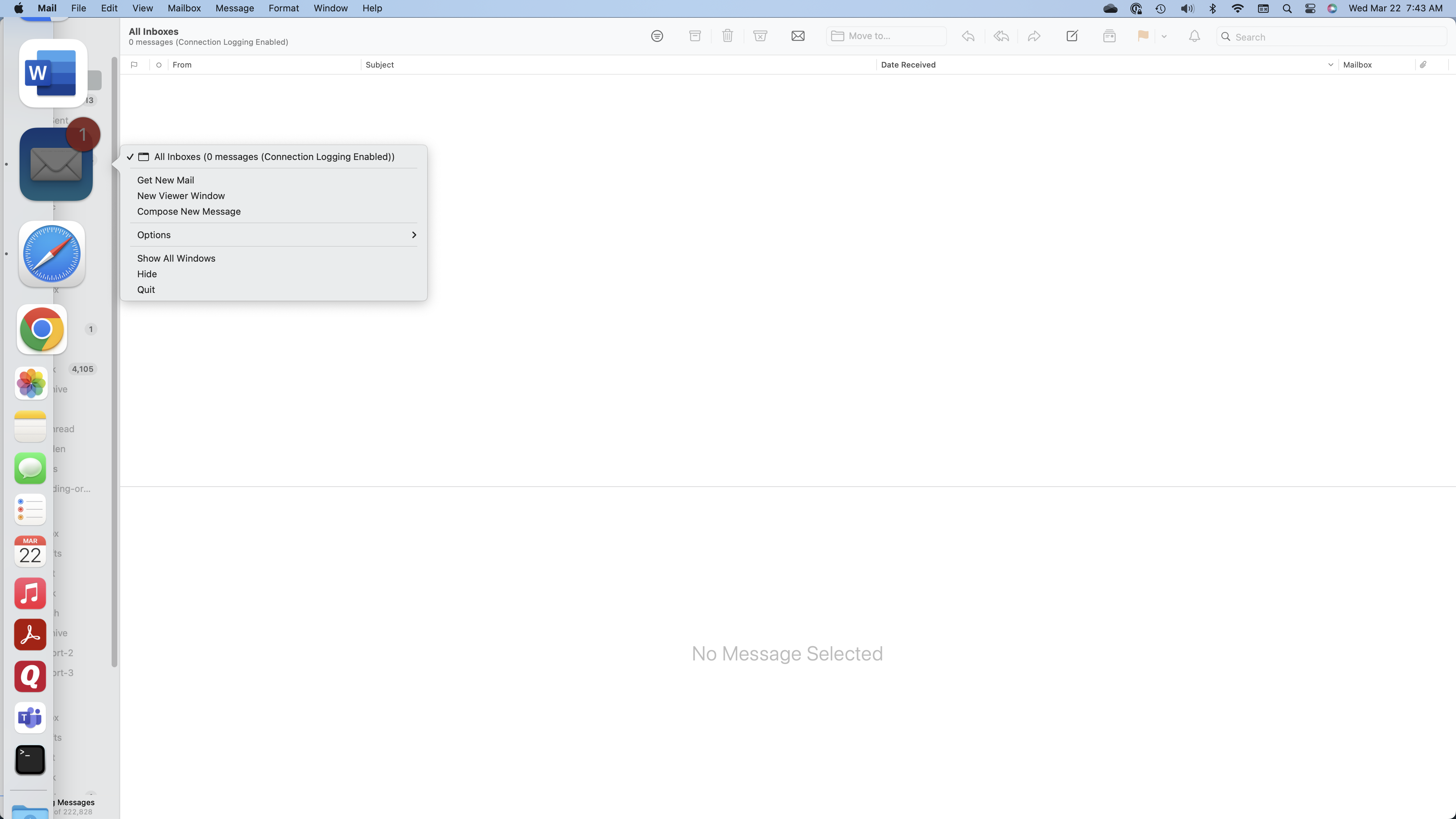Expand the Options submenu arrow
Screen dimensions: 1456x819
(x=414, y=235)
